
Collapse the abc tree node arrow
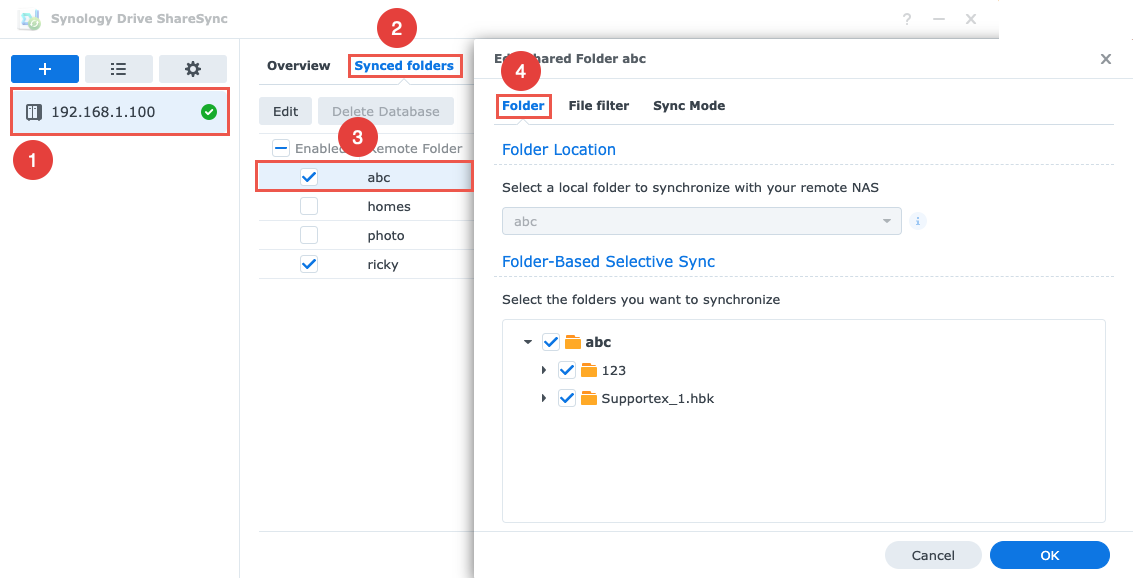click(x=528, y=342)
